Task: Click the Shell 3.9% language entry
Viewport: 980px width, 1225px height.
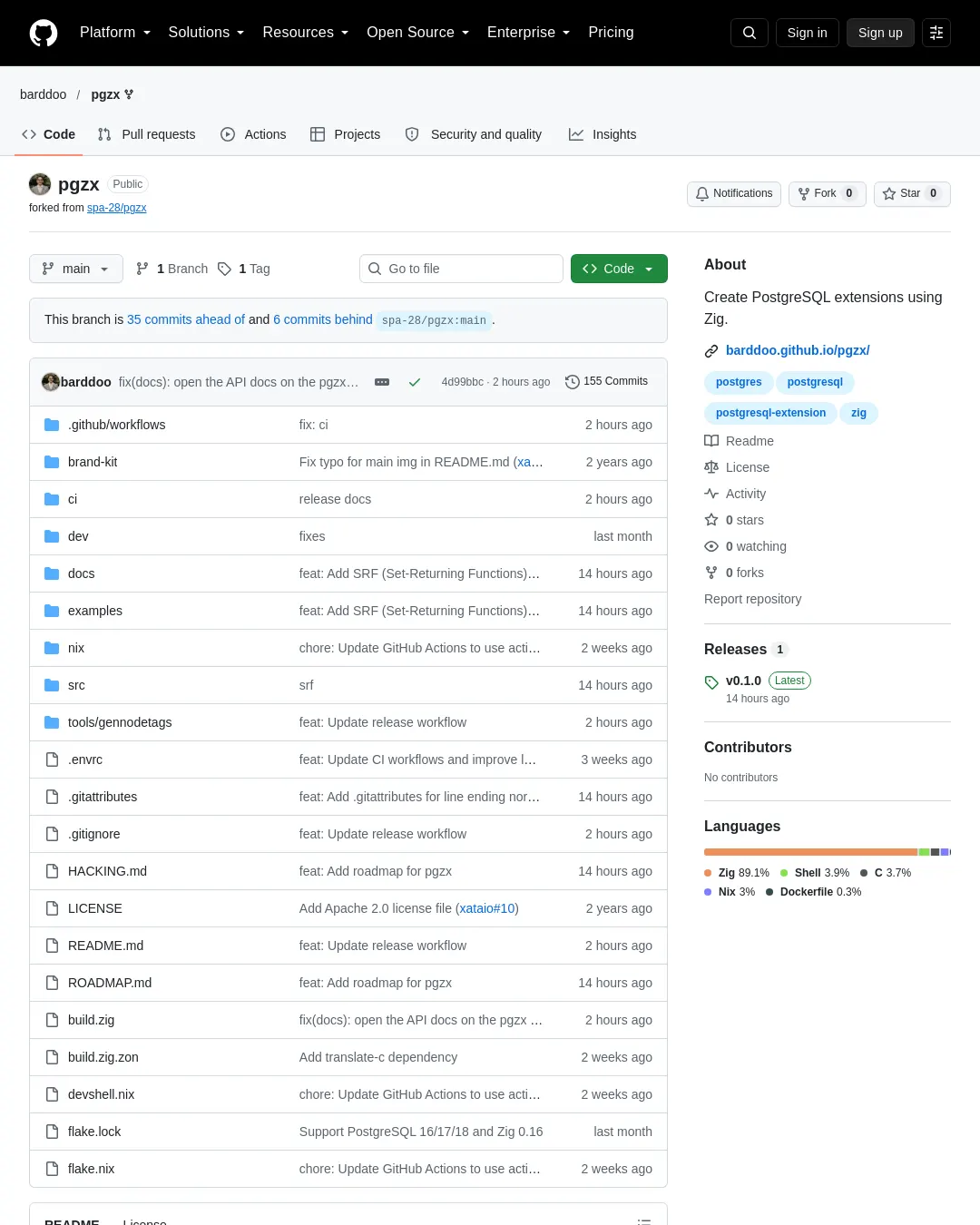Action: [815, 873]
